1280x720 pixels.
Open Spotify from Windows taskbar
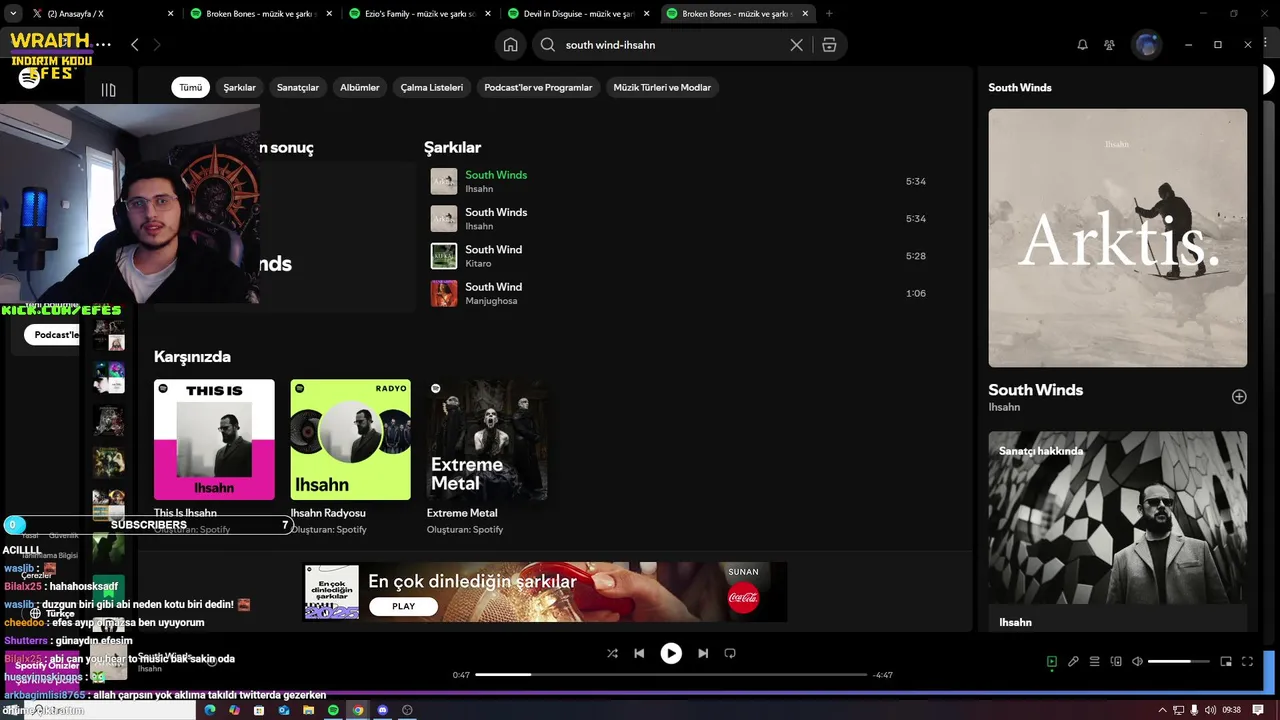point(333,710)
